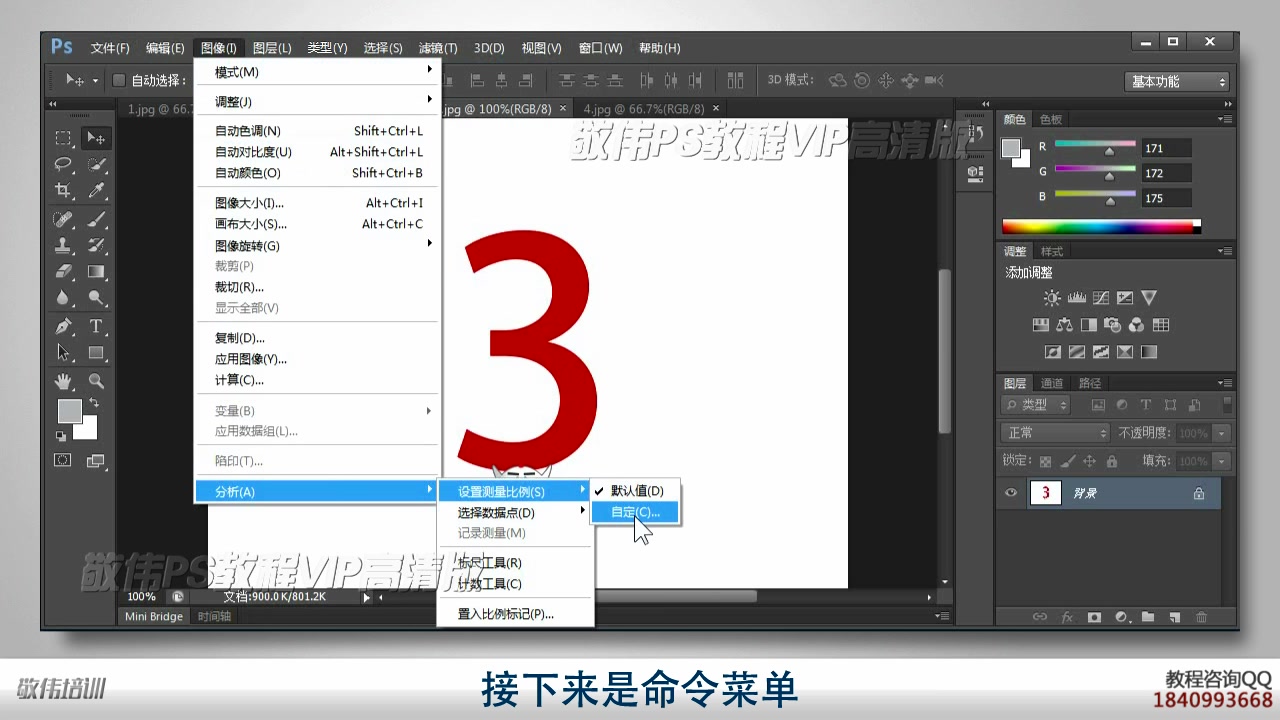Open layer filter type dropdown 类型
Image resolution: width=1280 pixels, height=720 pixels.
pos(1036,405)
